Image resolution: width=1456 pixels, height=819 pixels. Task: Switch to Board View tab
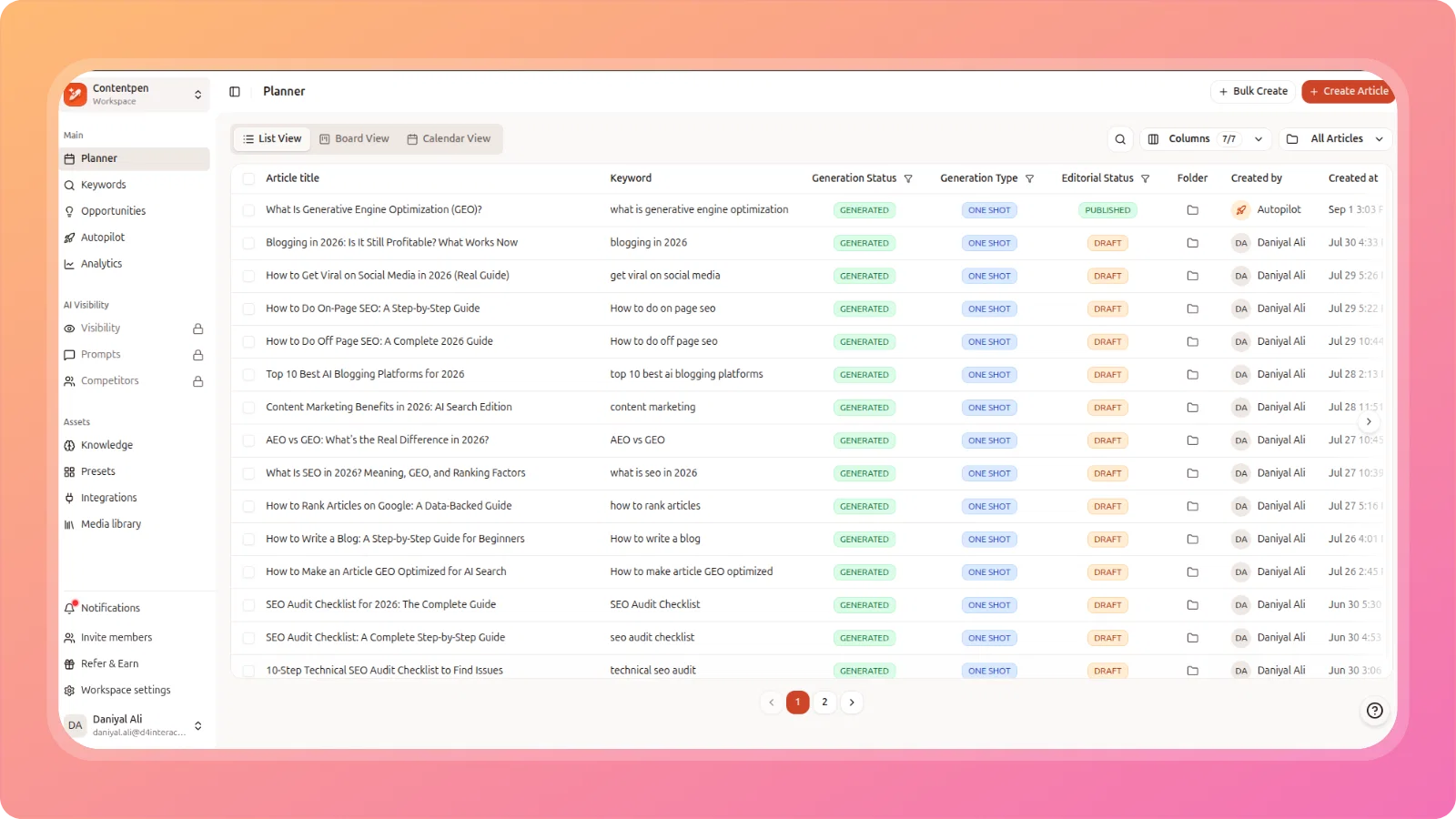[x=354, y=139]
